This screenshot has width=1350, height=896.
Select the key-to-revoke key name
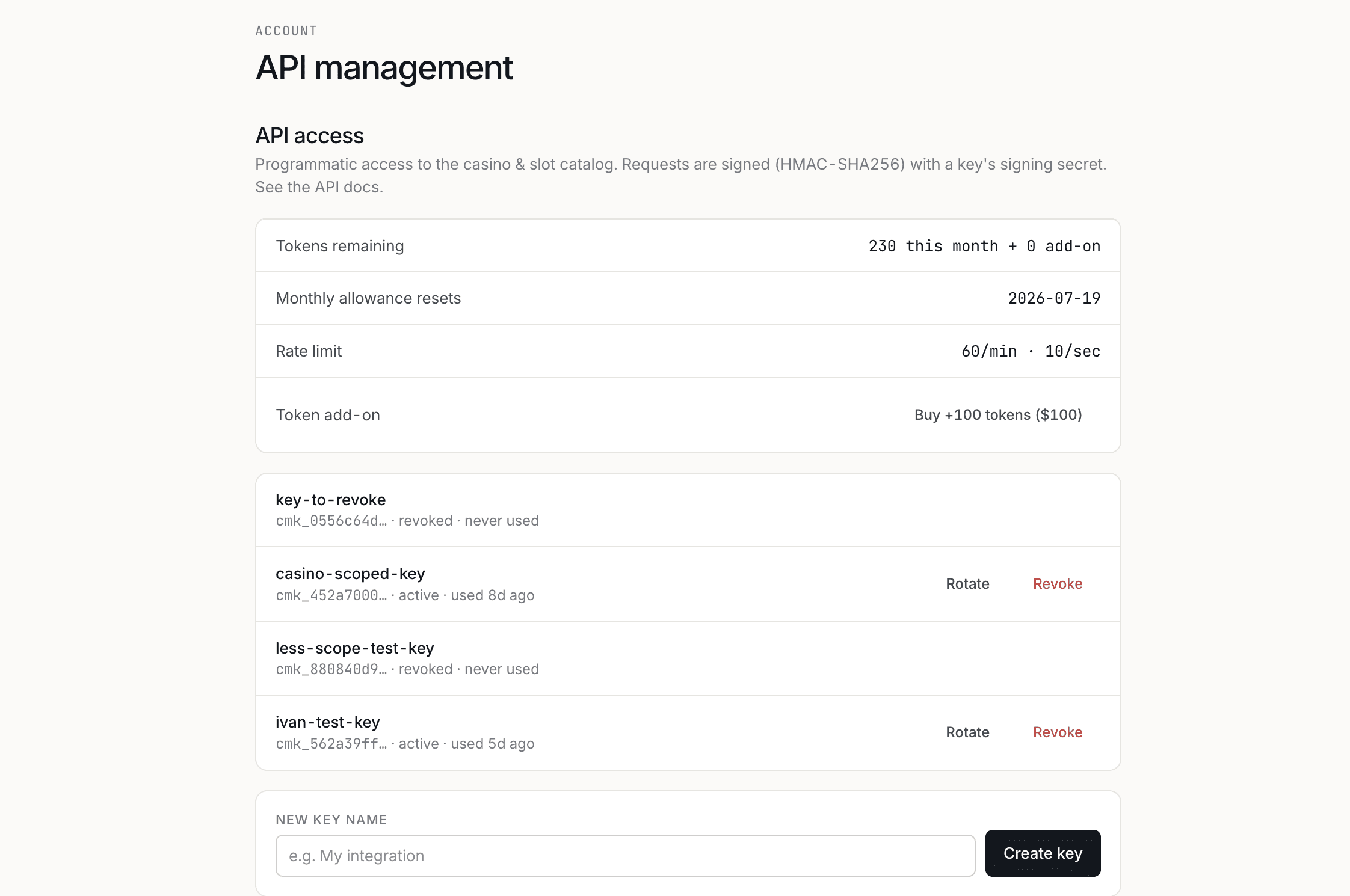[x=330, y=499]
